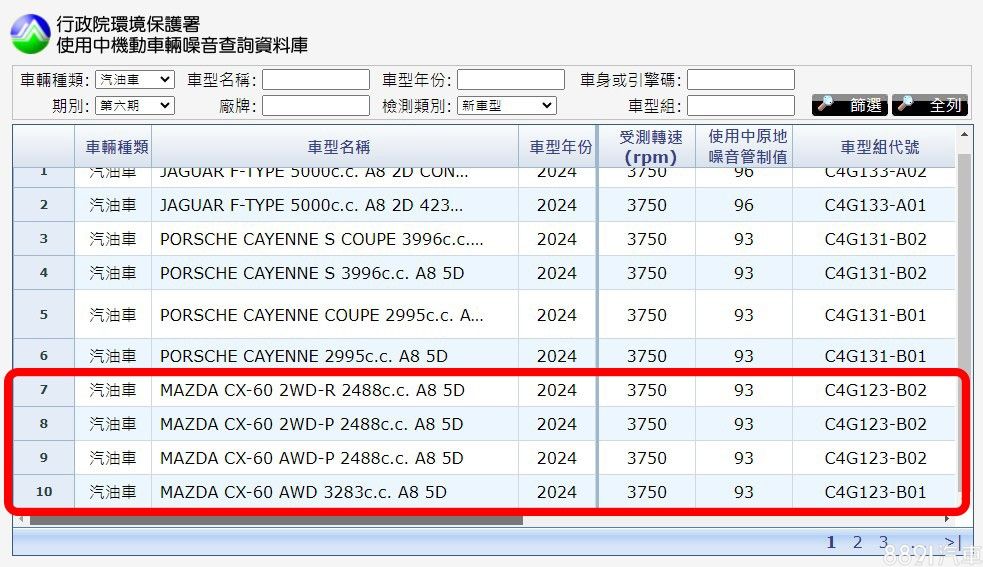Go to page 3 of results
Image resolution: width=983 pixels, height=567 pixels.
pos(883,542)
